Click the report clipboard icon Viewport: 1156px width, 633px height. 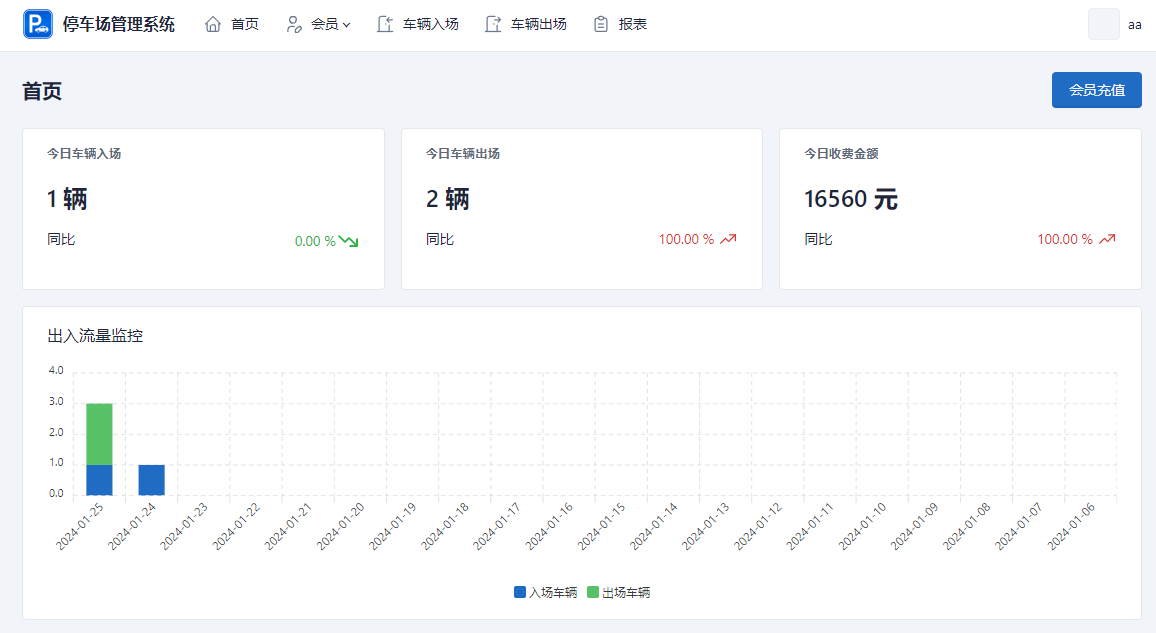pyautogui.click(x=601, y=24)
